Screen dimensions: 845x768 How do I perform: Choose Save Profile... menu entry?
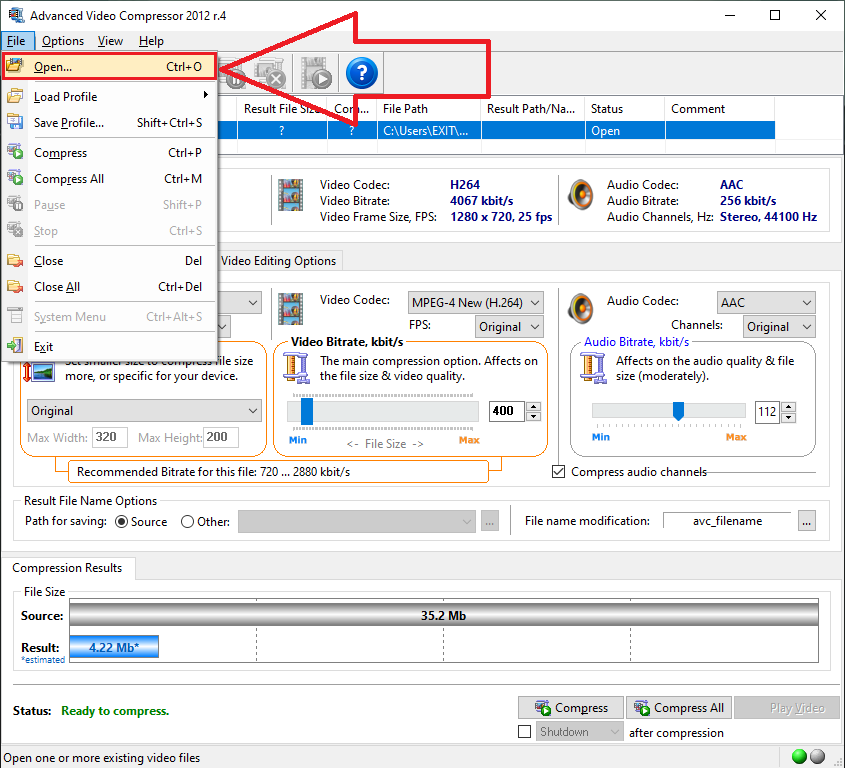coord(109,122)
